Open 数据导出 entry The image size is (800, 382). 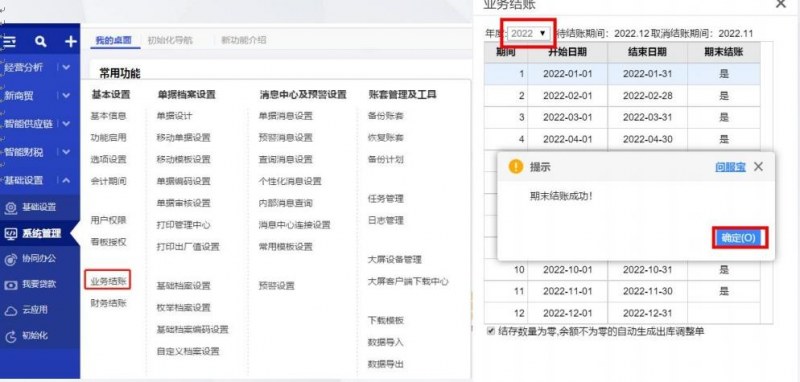386,364
